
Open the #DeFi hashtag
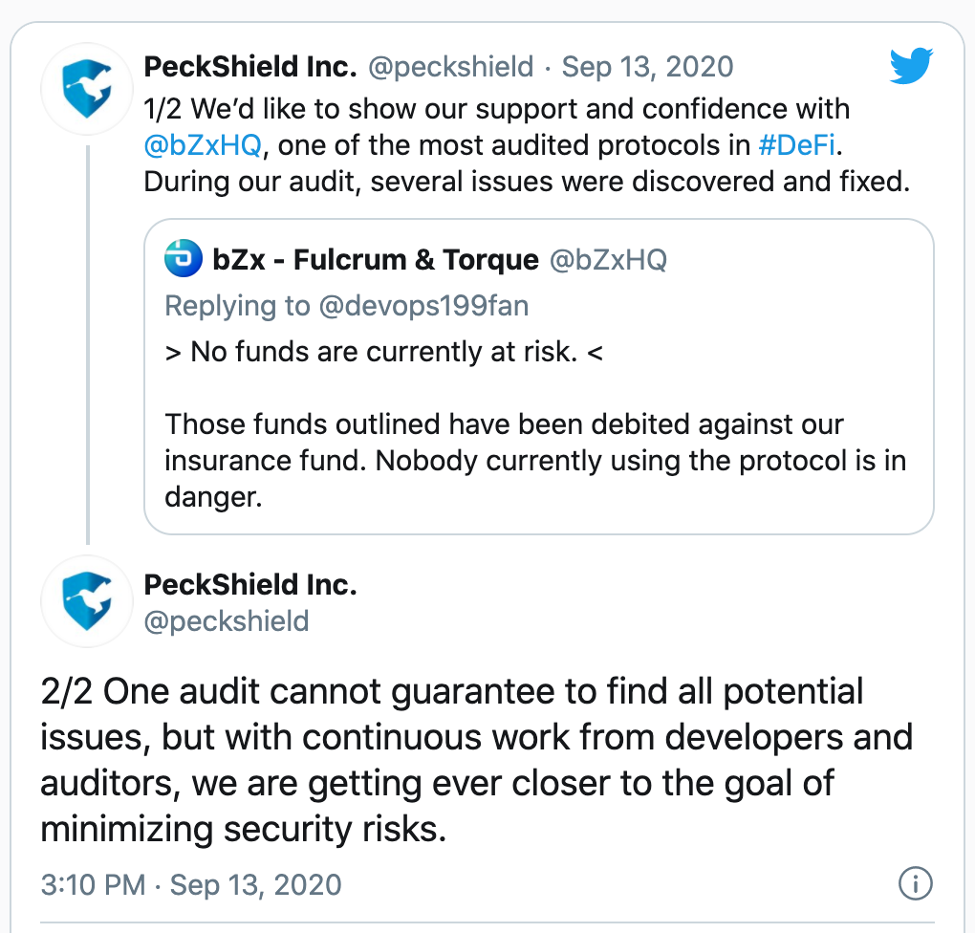point(797,146)
